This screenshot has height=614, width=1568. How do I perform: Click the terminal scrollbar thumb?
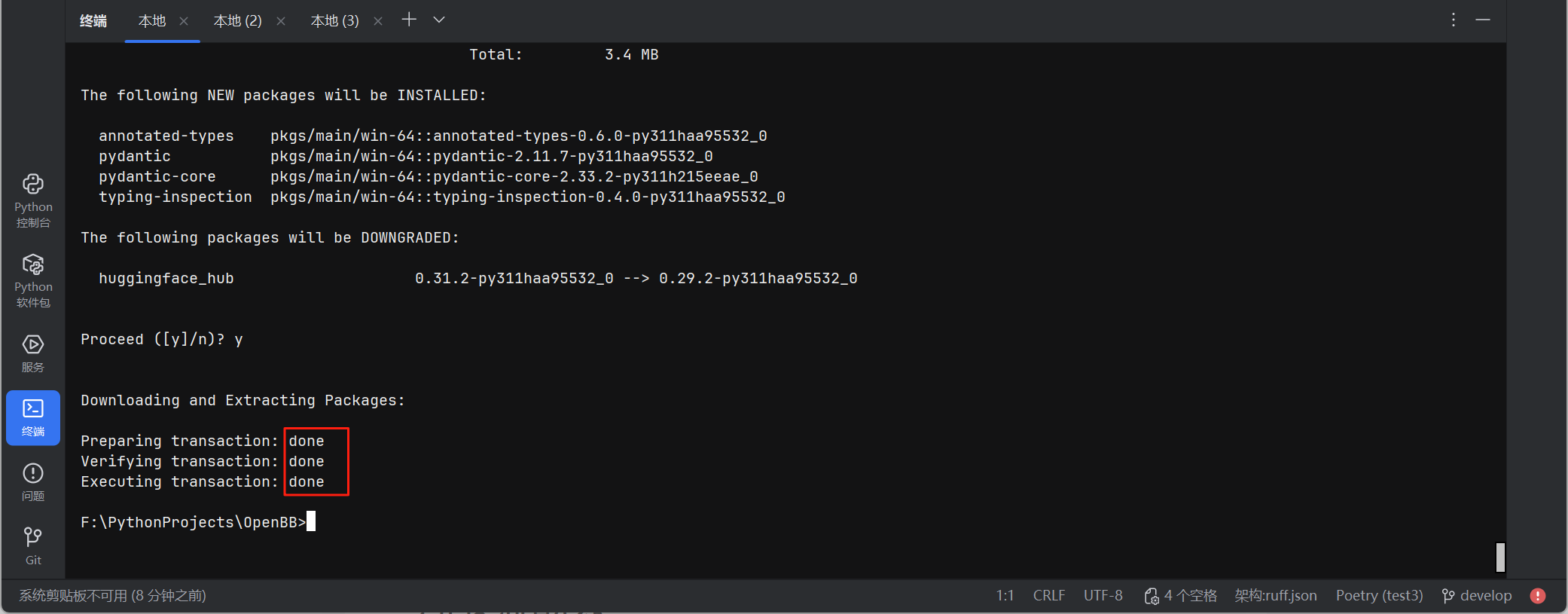click(1499, 557)
